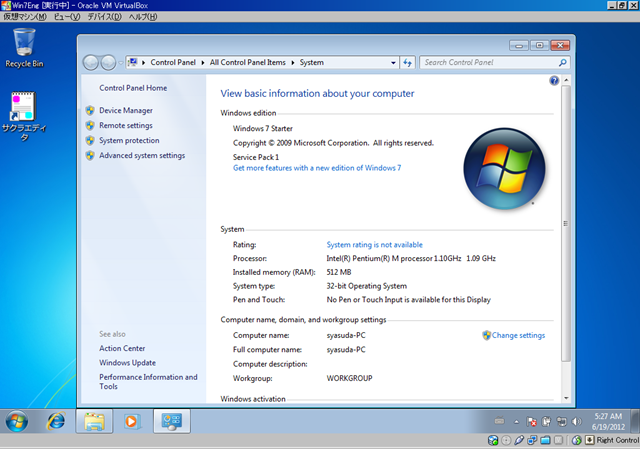Image resolution: width=640 pixels, height=449 pixels.
Task: Click the computer icon in address bar
Action: click(132, 62)
